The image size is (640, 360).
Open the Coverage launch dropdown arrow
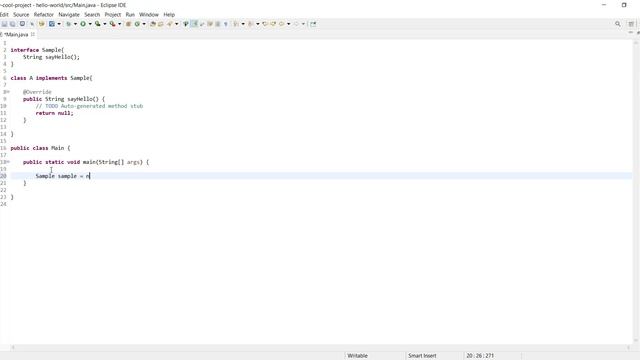pyautogui.click(x=104, y=24)
